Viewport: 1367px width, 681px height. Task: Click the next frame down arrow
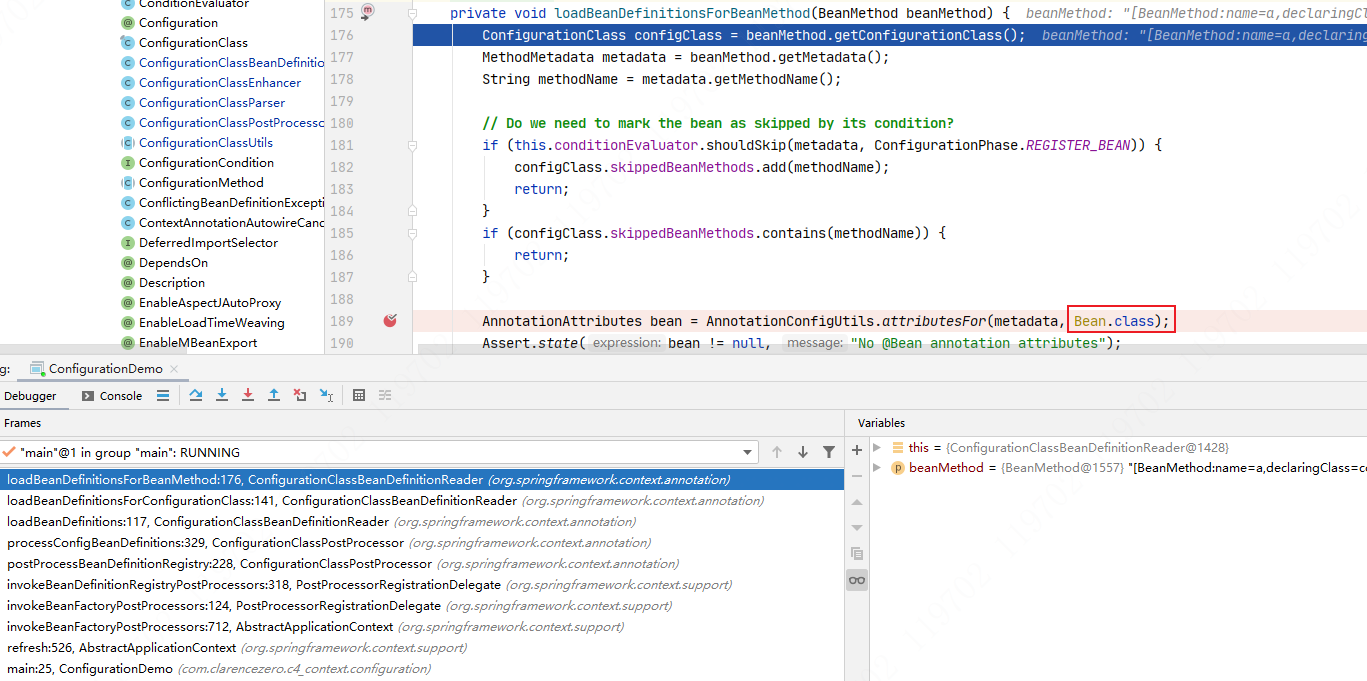click(802, 452)
